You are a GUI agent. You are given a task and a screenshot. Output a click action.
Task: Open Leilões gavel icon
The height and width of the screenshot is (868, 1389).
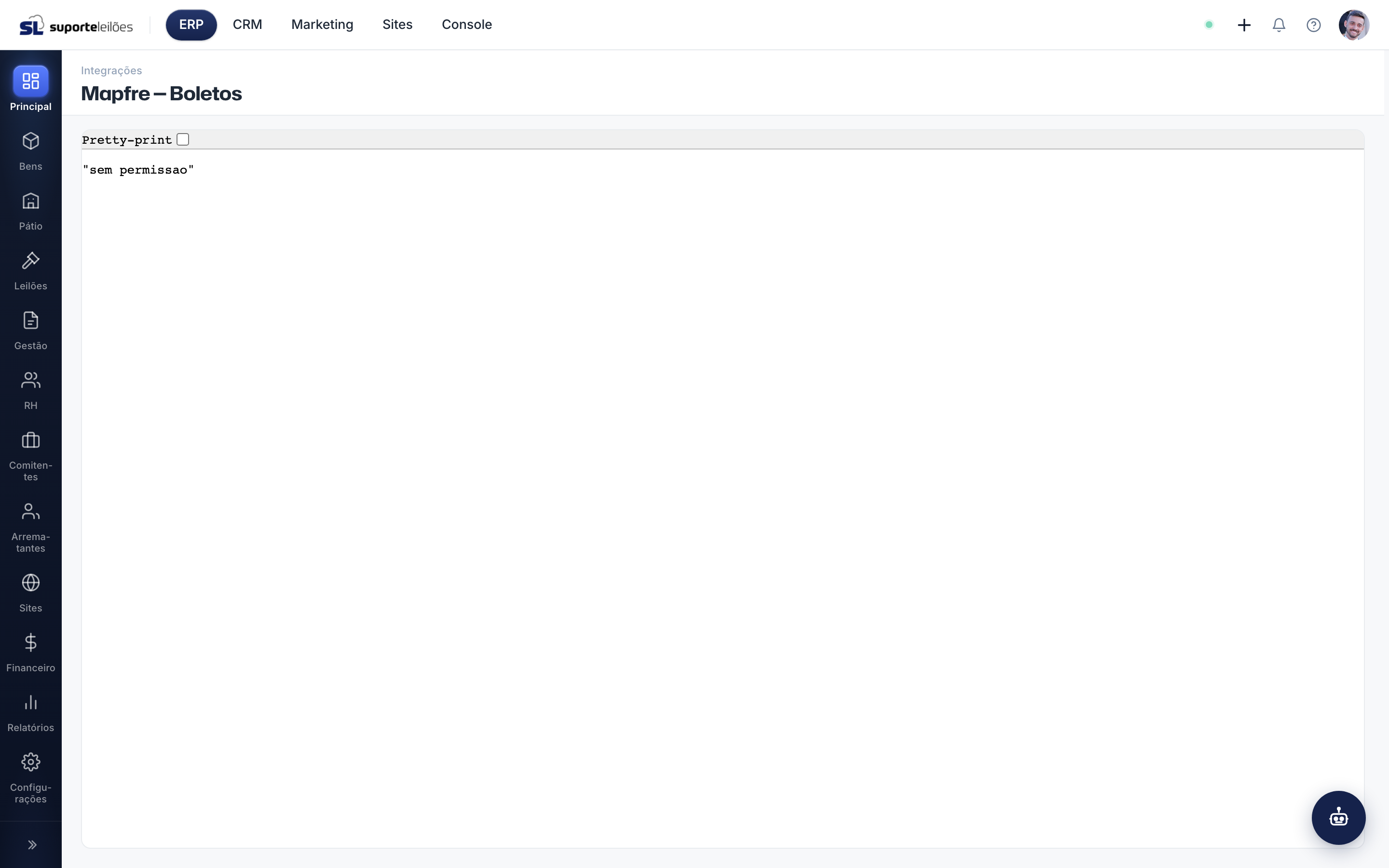[30, 260]
